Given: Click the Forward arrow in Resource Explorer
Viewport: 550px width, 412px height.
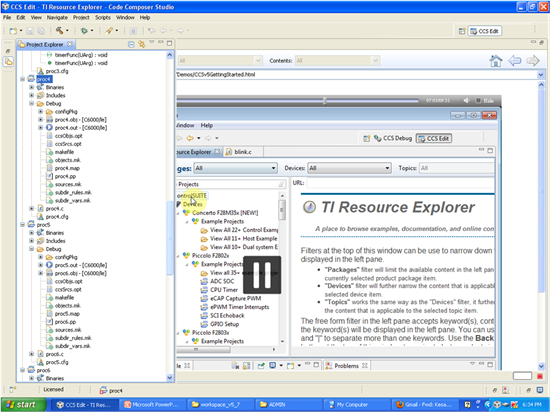Looking at the screenshot, I should click(x=533, y=61).
